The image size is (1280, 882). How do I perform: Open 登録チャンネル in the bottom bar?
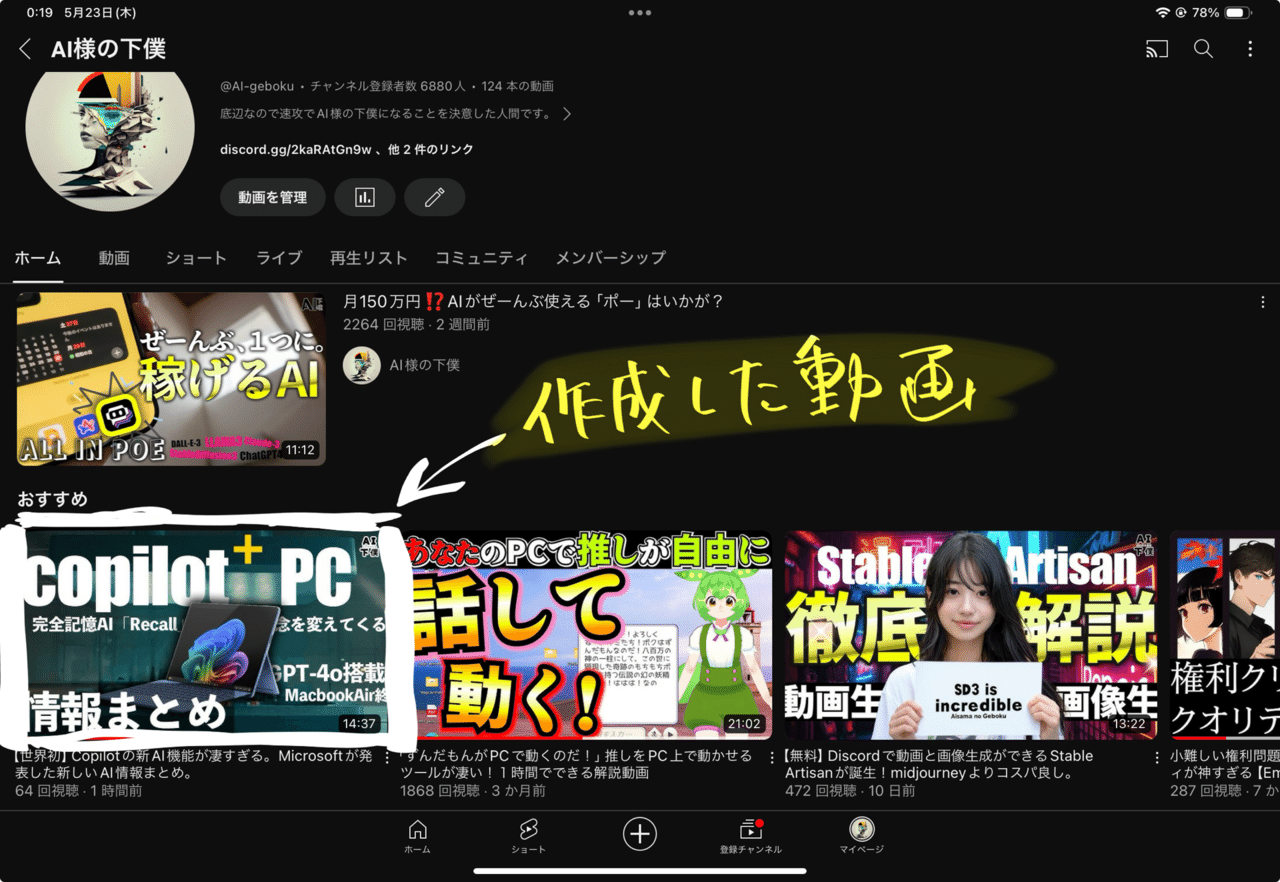(x=750, y=833)
